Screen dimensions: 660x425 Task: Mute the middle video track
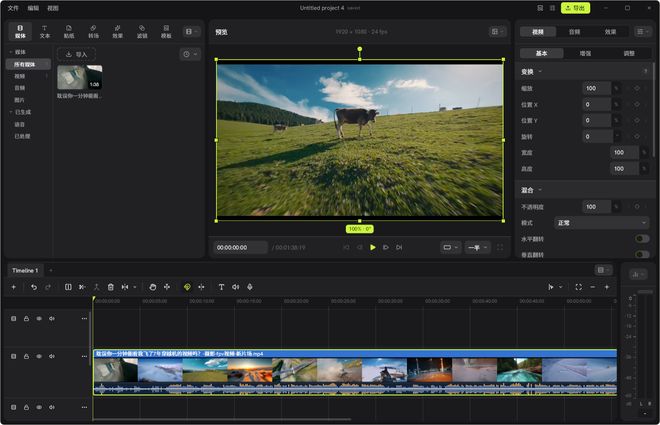pos(52,356)
